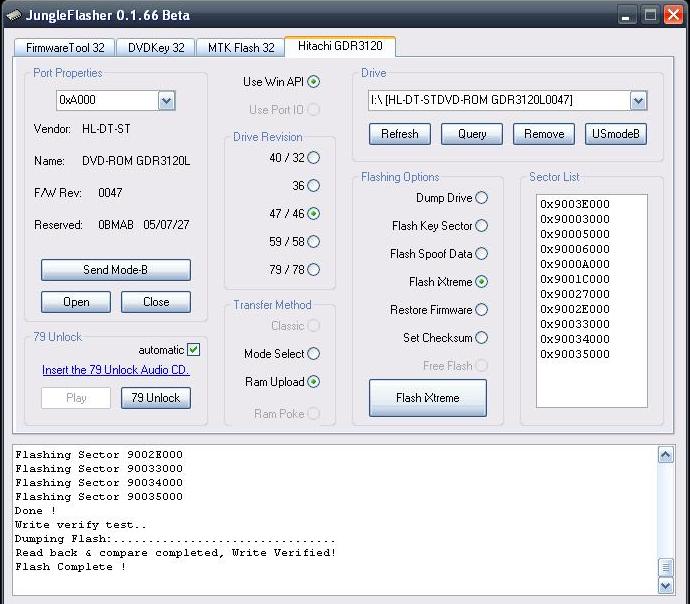Click the 79 Unlock button
The image size is (690, 604).
click(x=156, y=398)
